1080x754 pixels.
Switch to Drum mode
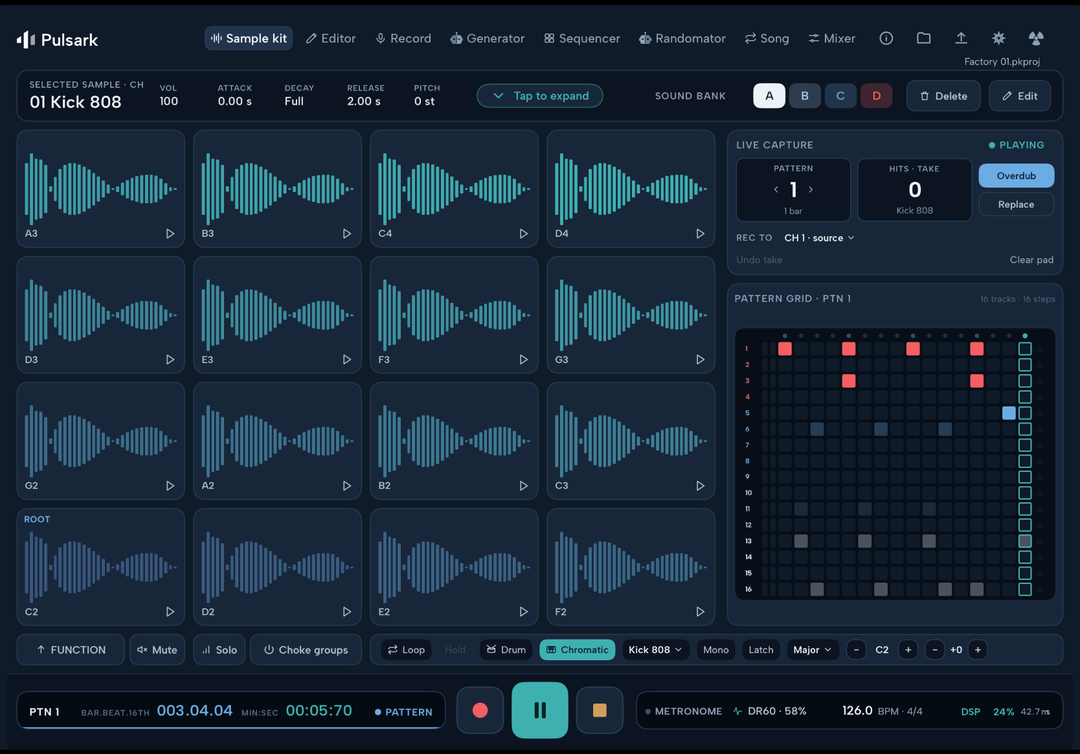pyautogui.click(x=506, y=649)
